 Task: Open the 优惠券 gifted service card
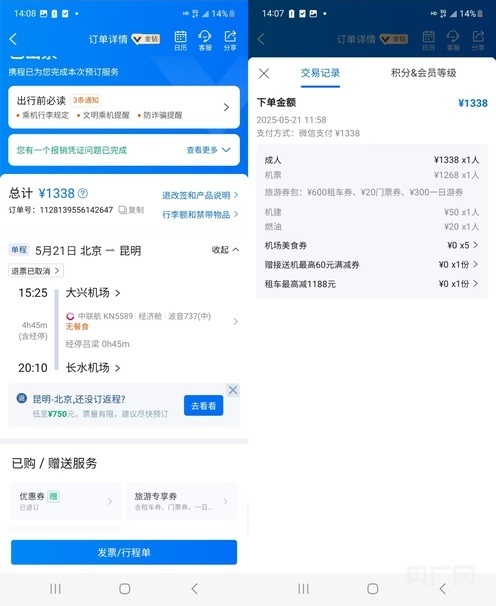coord(66,501)
